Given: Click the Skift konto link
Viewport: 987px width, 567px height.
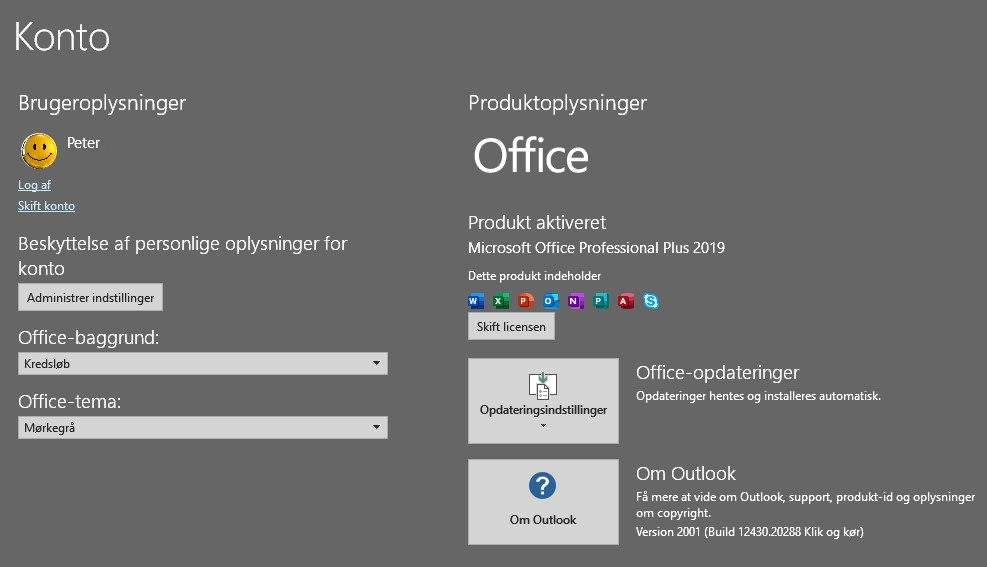Looking at the screenshot, I should (47, 206).
